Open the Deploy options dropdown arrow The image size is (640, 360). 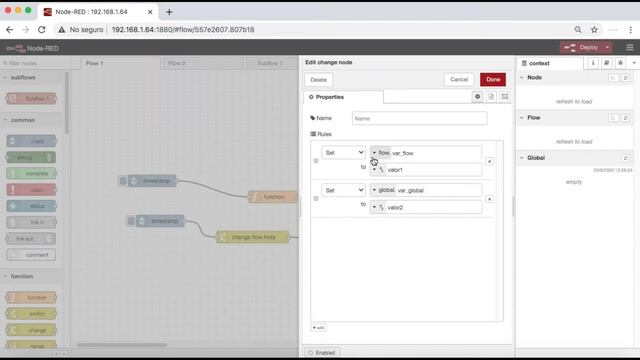coord(607,48)
